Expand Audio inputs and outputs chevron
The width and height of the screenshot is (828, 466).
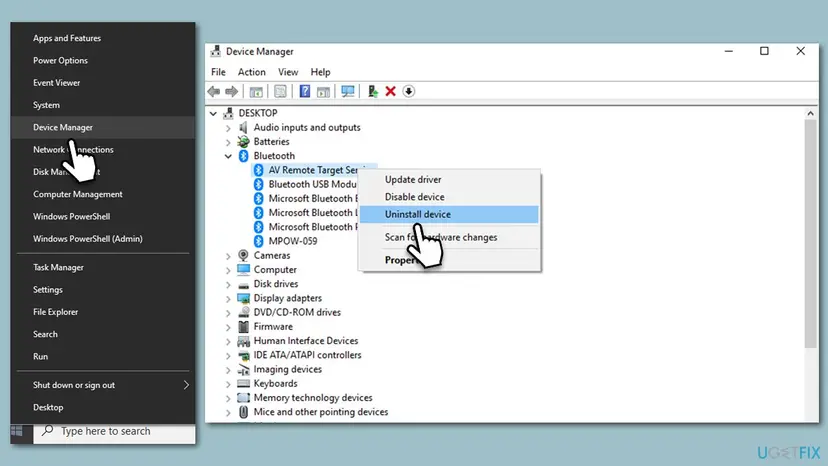click(228, 128)
